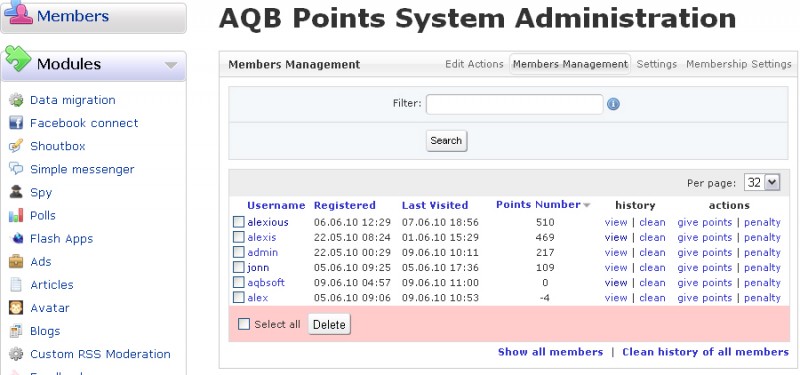The height and width of the screenshot is (375, 800).
Task: Click the Shoutbox pencil icon
Action: point(16,146)
